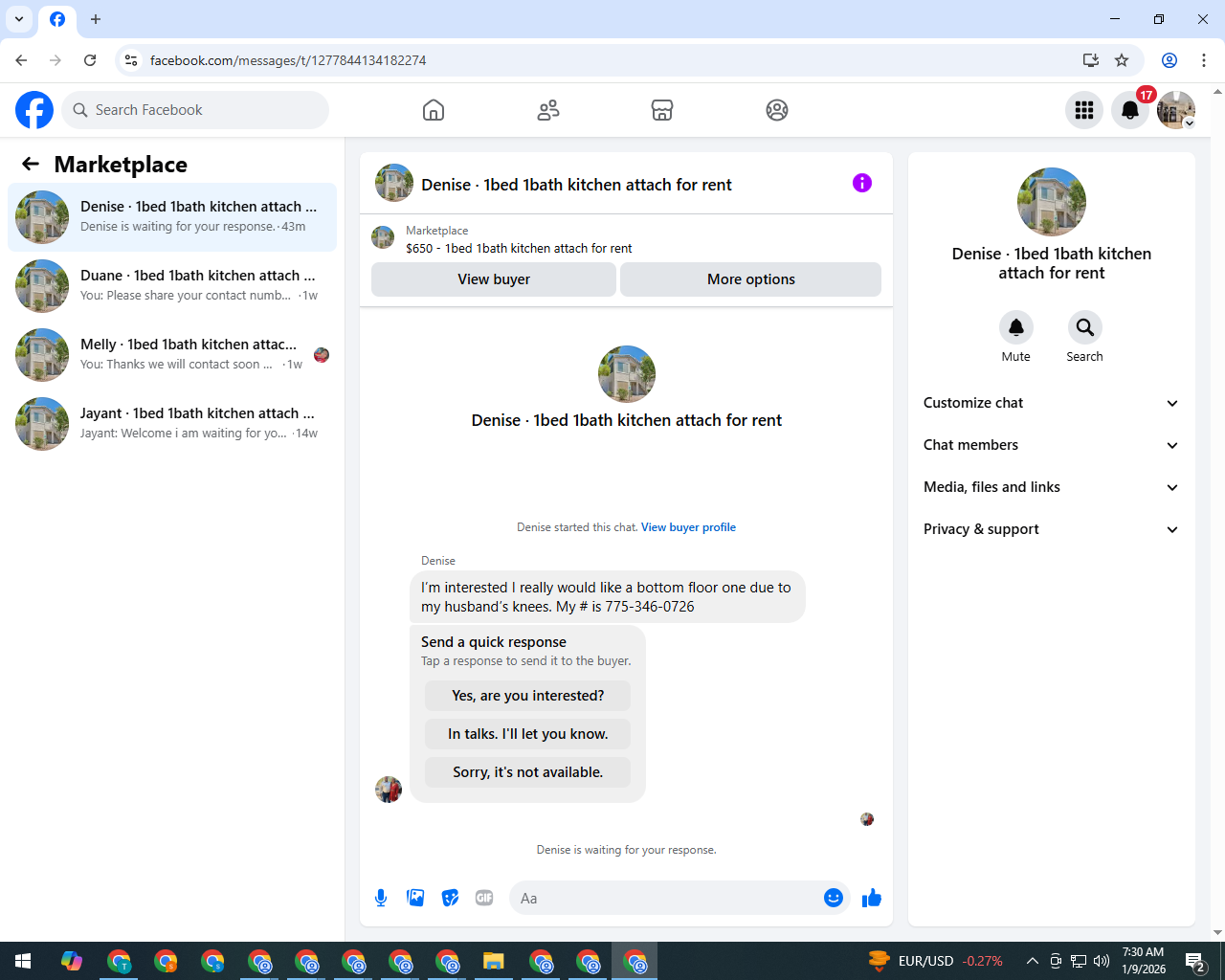Screen dimensions: 1225x980
Task: Open the Facebook menu grid icon
Action: tap(1084, 110)
